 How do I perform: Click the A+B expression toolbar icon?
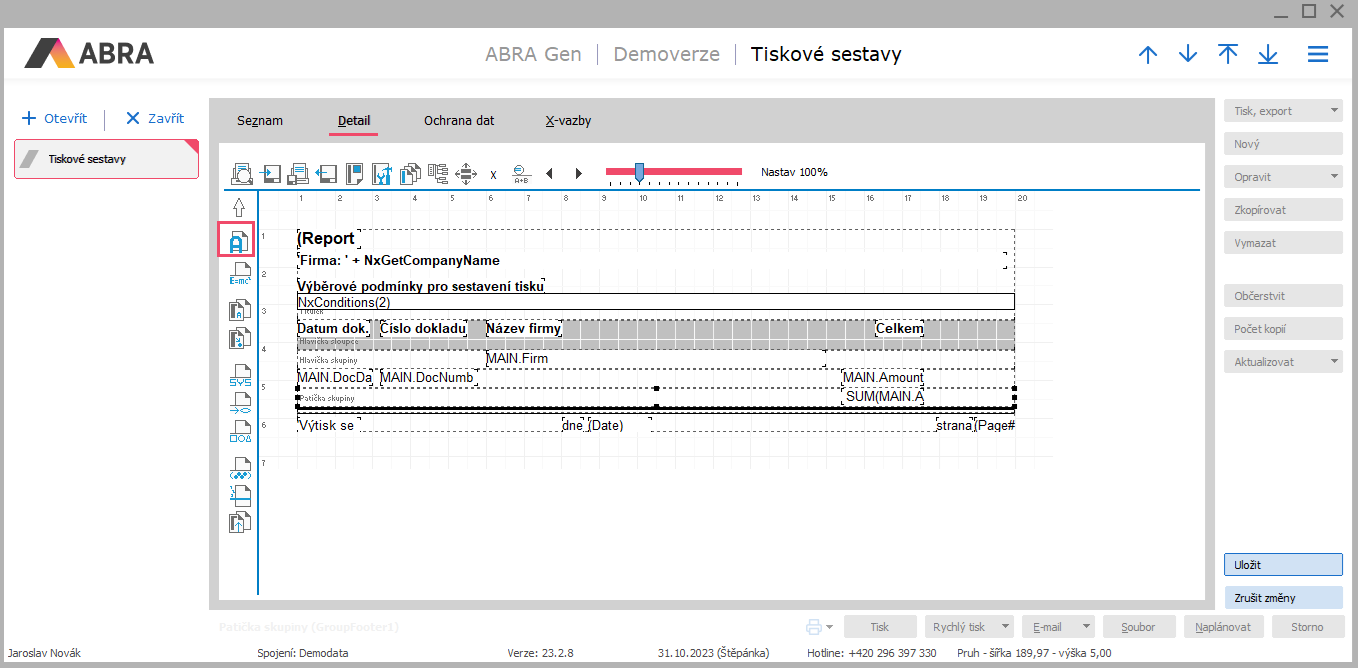(521, 174)
